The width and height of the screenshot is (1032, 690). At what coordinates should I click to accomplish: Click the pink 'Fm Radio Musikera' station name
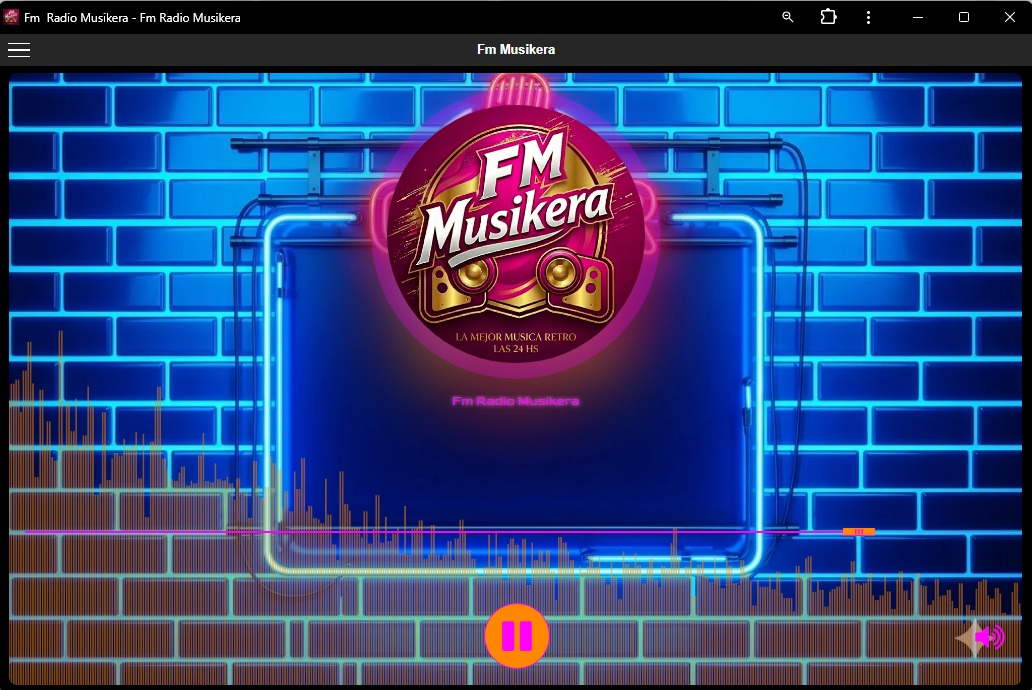pos(515,401)
